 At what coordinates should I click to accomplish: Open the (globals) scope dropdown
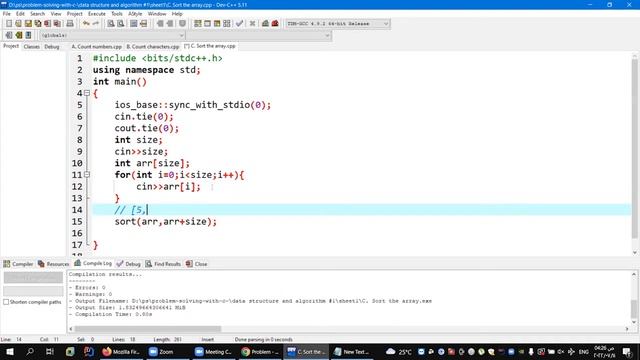pyautogui.click(x=112, y=36)
